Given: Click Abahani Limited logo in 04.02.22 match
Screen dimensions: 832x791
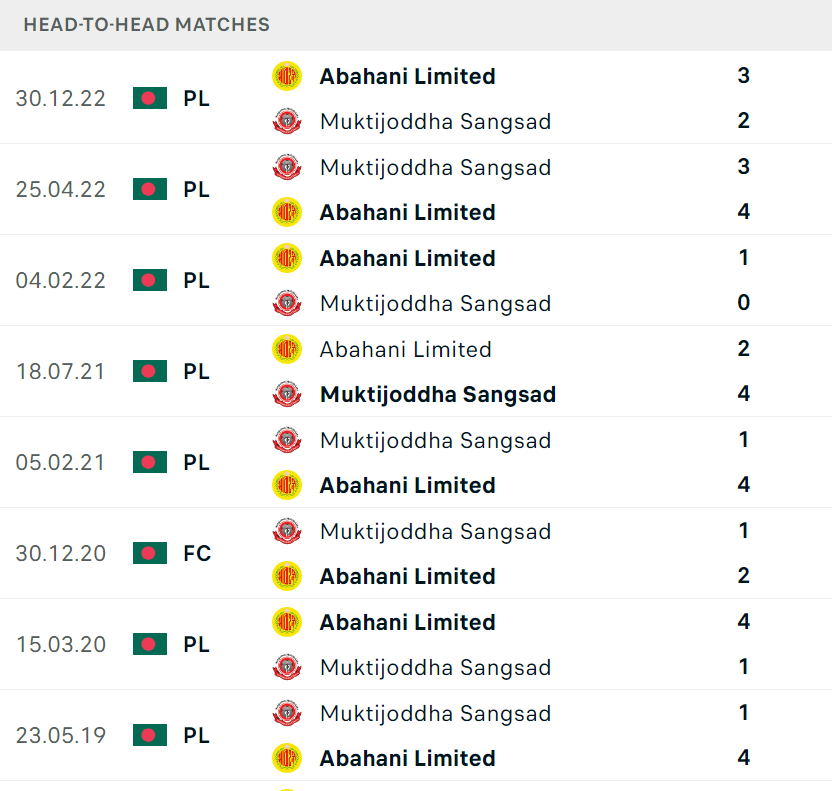Looking at the screenshot, I should point(287,258).
